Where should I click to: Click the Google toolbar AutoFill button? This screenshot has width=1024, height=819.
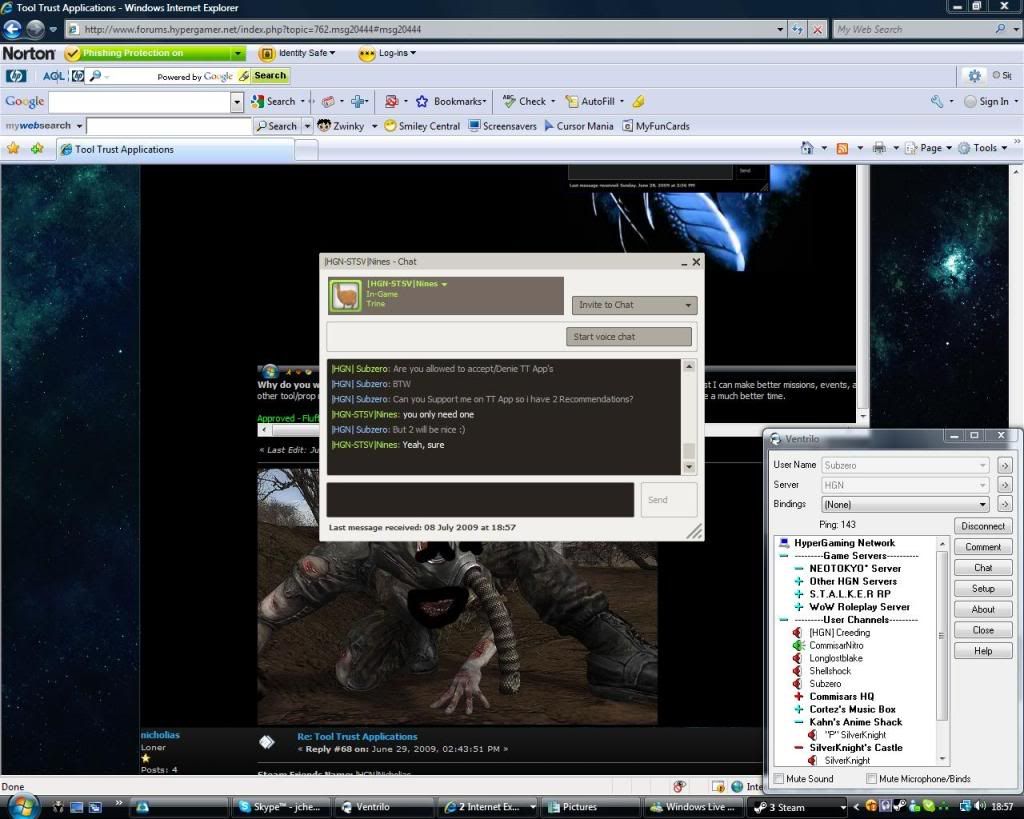point(591,101)
